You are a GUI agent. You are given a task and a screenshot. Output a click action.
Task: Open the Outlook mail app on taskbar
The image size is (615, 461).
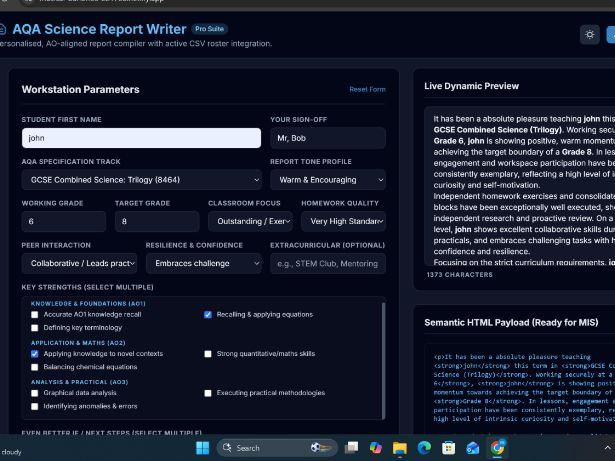(473, 448)
